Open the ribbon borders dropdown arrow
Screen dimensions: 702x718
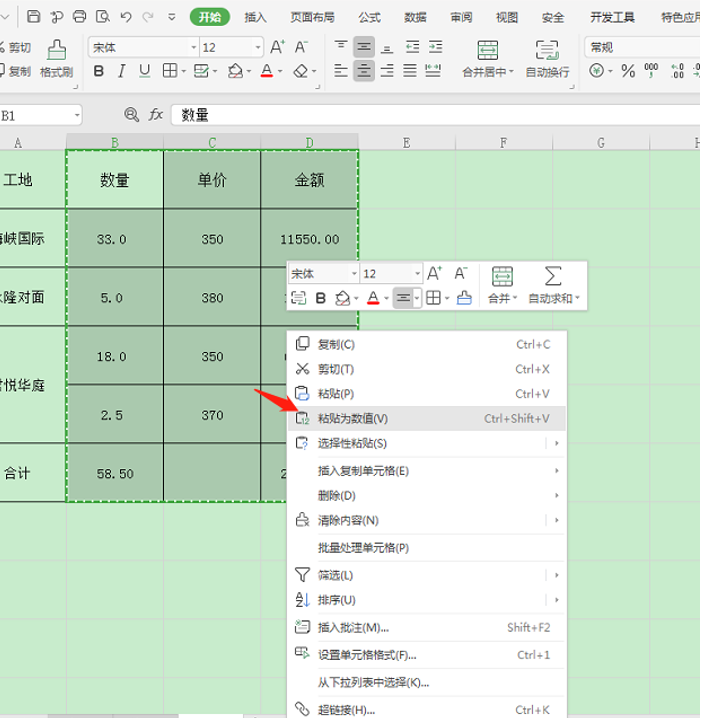click(x=184, y=71)
